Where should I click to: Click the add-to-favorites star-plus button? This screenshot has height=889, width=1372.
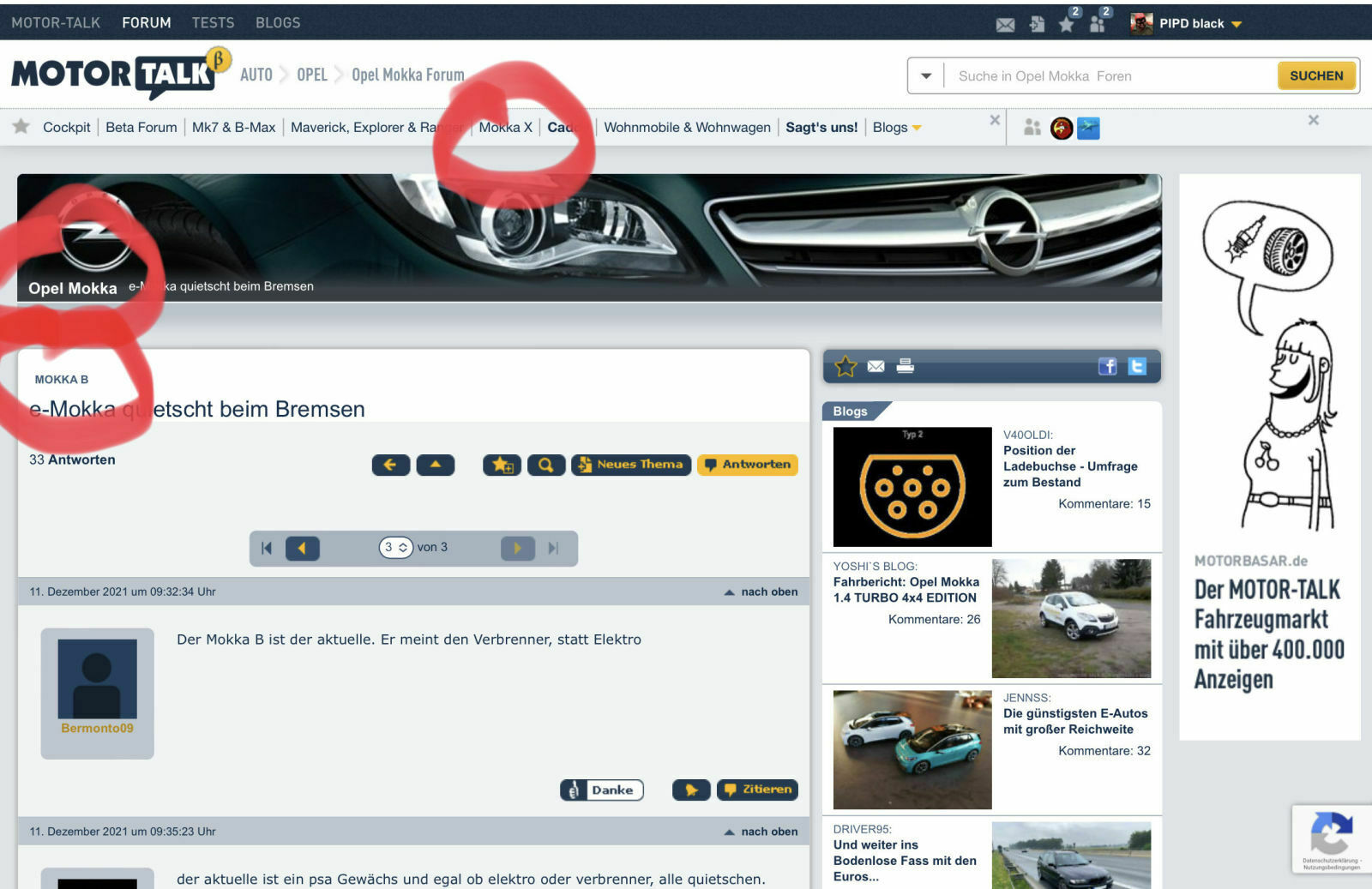(x=502, y=465)
